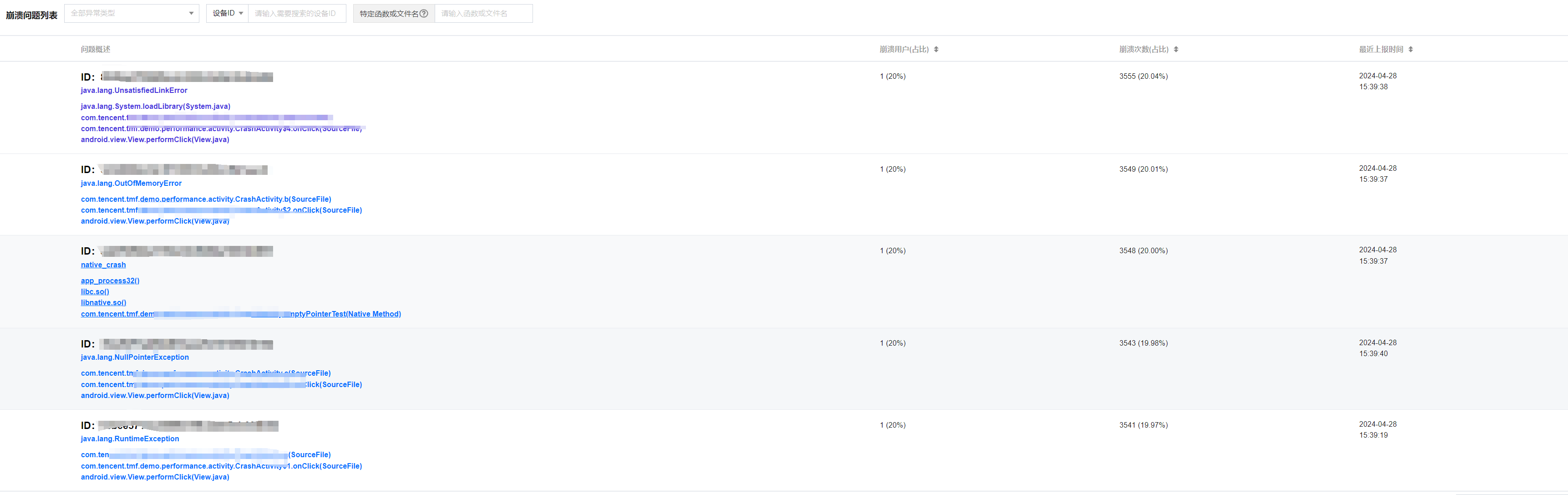Image resolution: width=1568 pixels, height=495 pixels.
Task: Open java.lang.RuntimeException issue link
Action: tap(130, 439)
